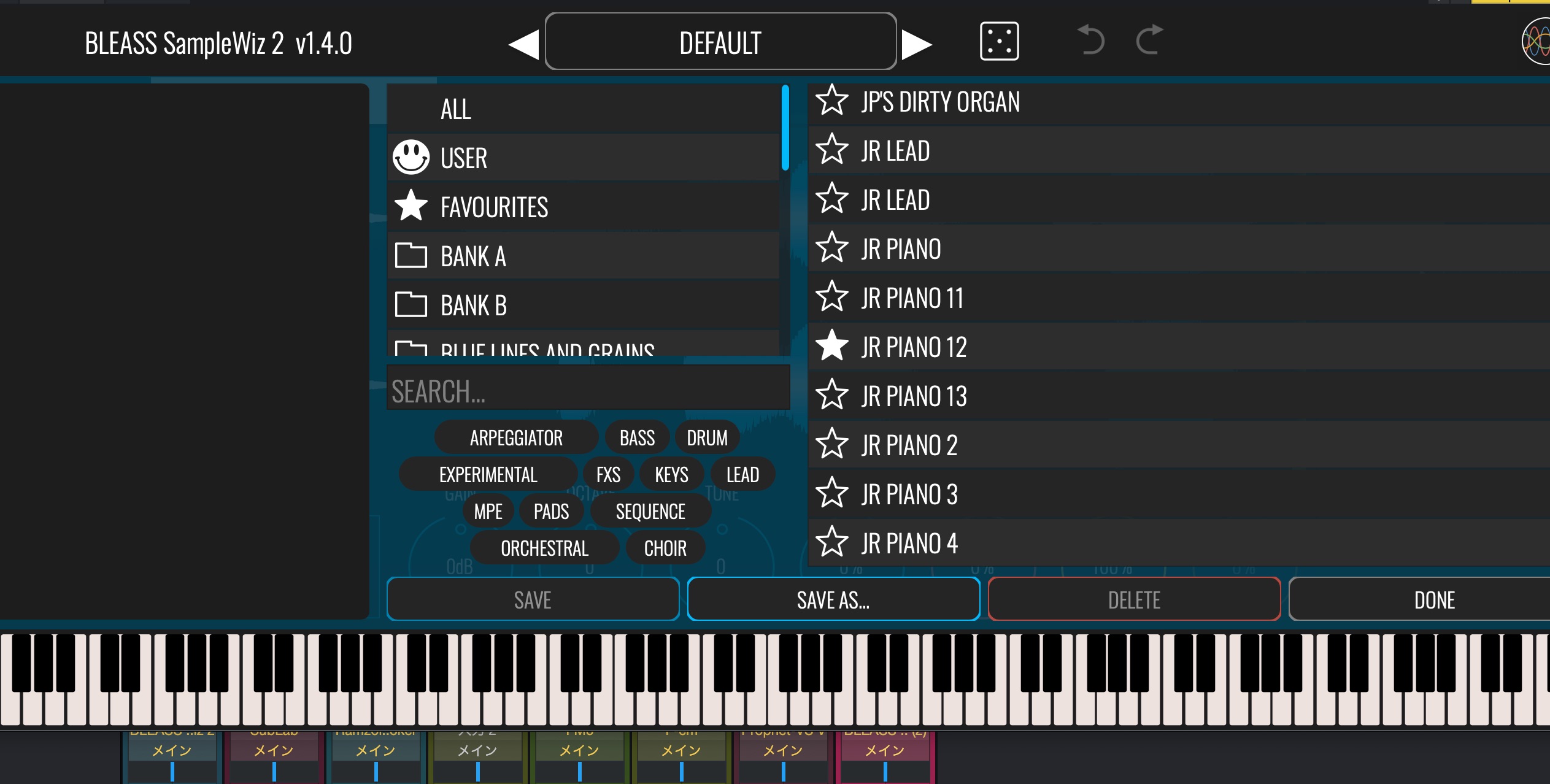Click the colorful waveform logo icon
Screen dimensions: 1550x784
[x=1537, y=41]
